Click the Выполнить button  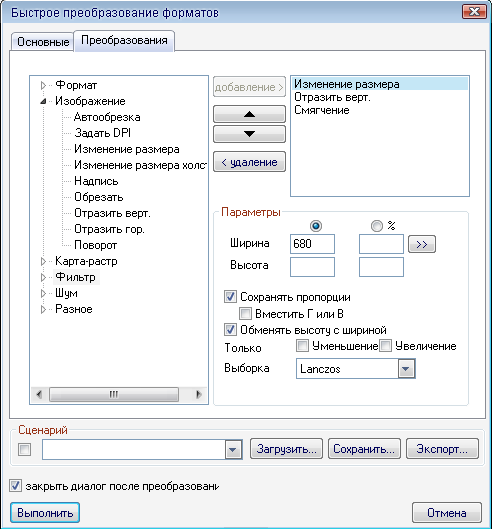pyautogui.click(x=45, y=513)
